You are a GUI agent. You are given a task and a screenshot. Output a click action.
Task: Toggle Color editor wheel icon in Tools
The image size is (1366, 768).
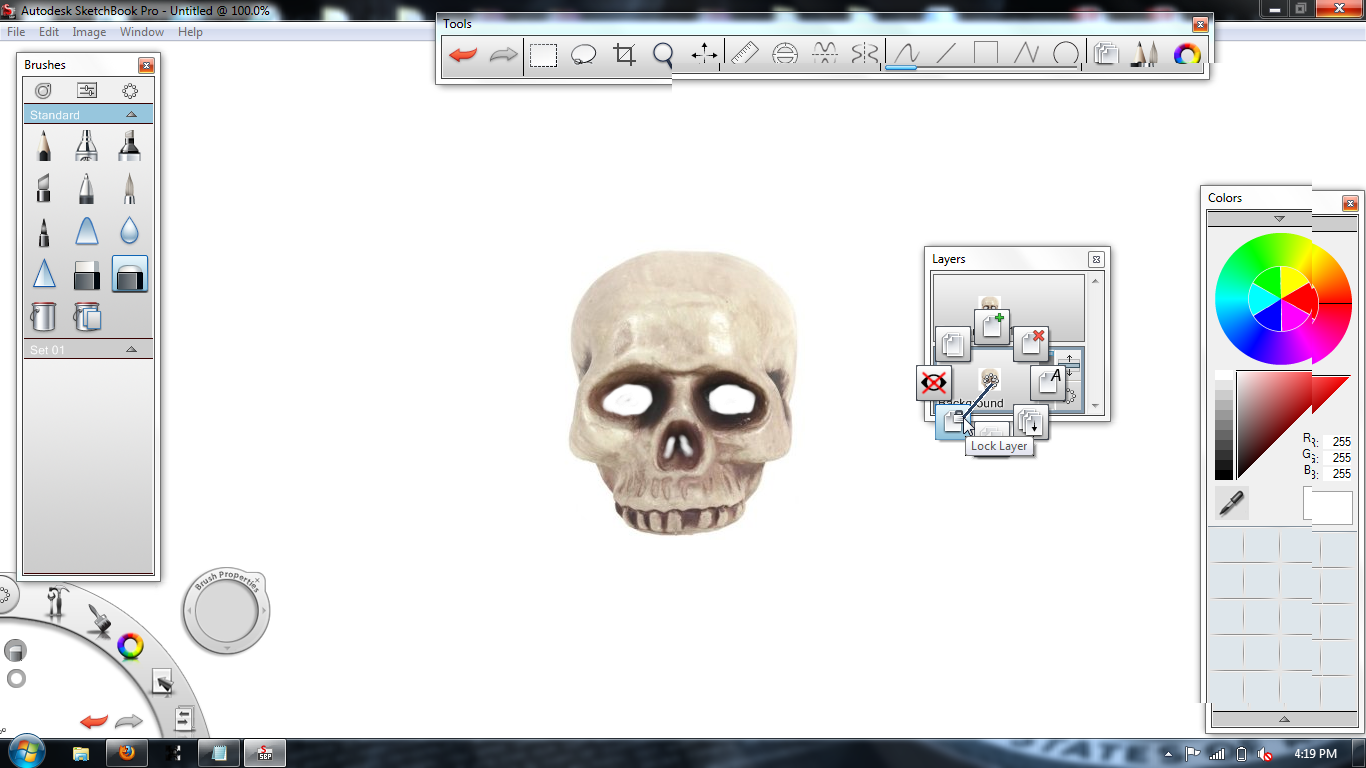1186,55
